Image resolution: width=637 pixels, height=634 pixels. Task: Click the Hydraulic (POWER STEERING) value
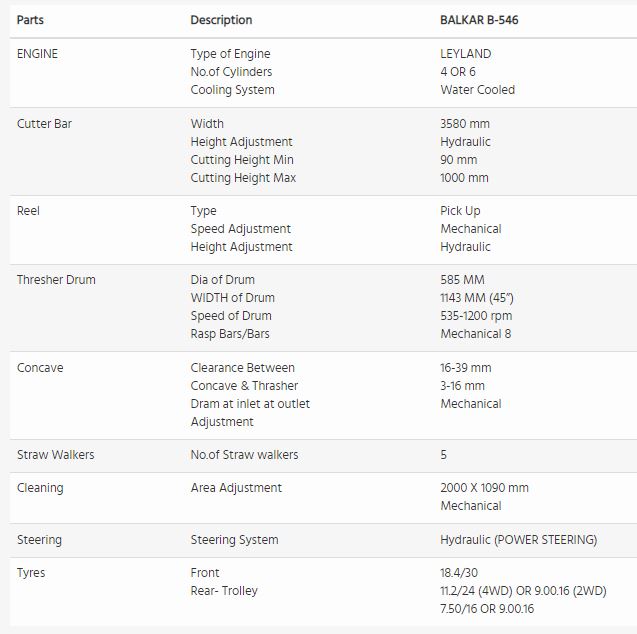point(518,540)
